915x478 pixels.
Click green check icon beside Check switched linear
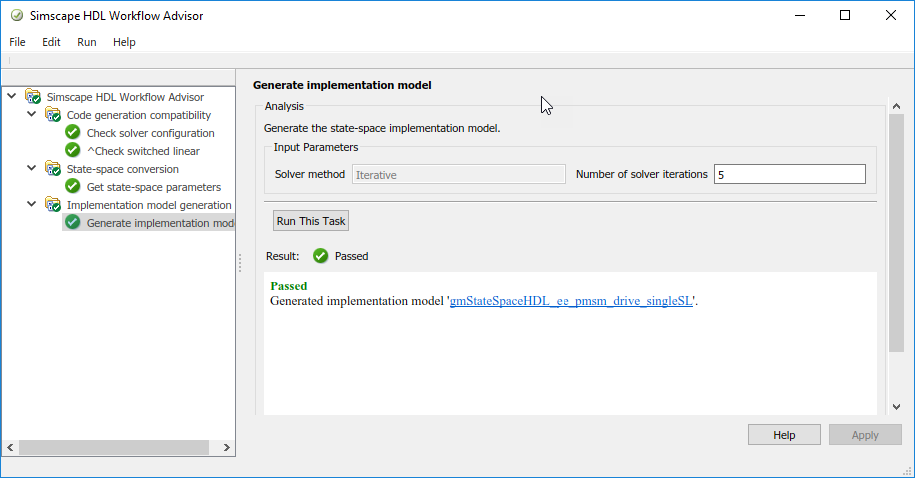tap(72, 151)
